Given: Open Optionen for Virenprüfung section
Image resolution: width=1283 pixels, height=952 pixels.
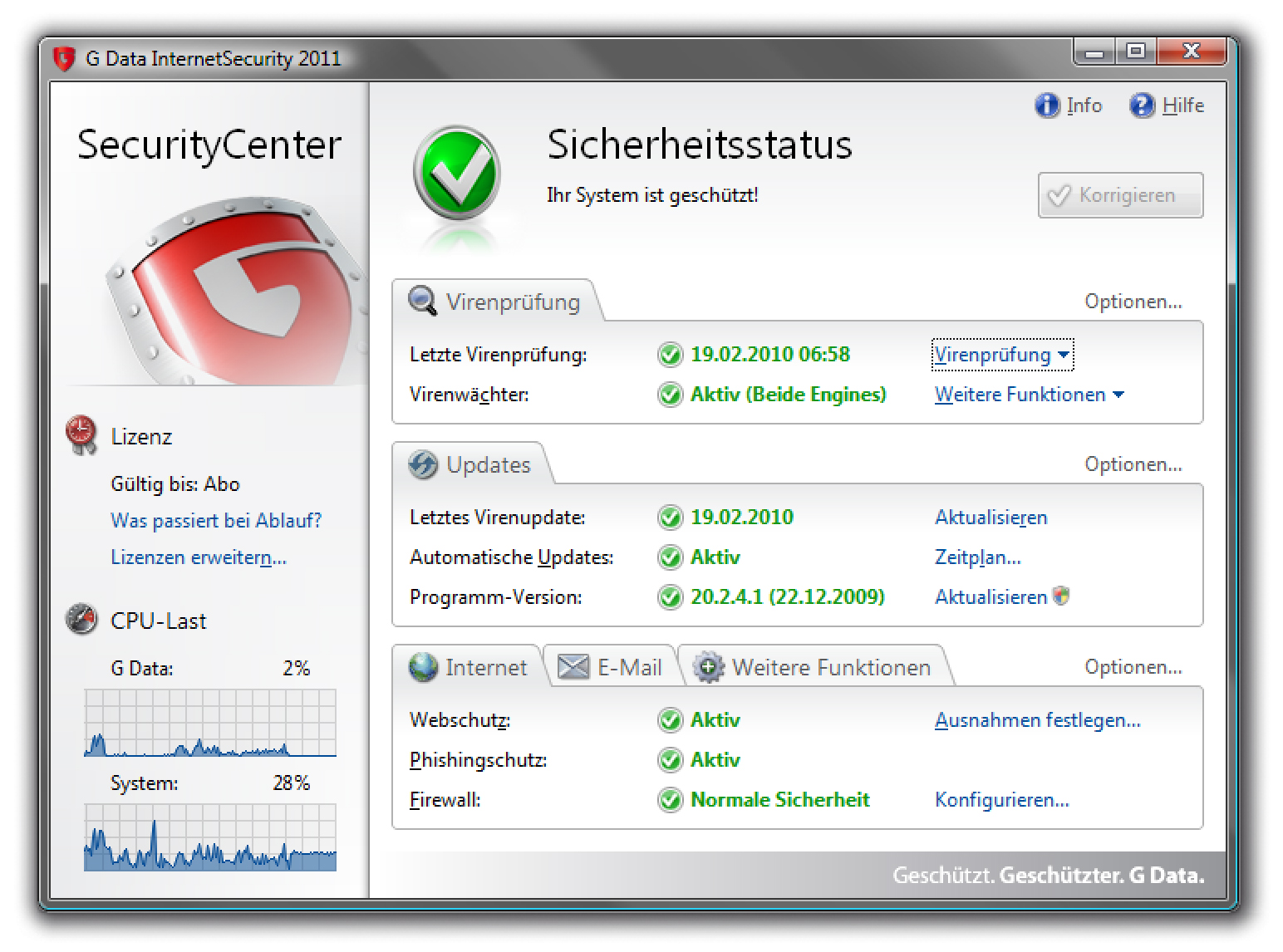Looking at the screenshot, I should click(1133, 302).
